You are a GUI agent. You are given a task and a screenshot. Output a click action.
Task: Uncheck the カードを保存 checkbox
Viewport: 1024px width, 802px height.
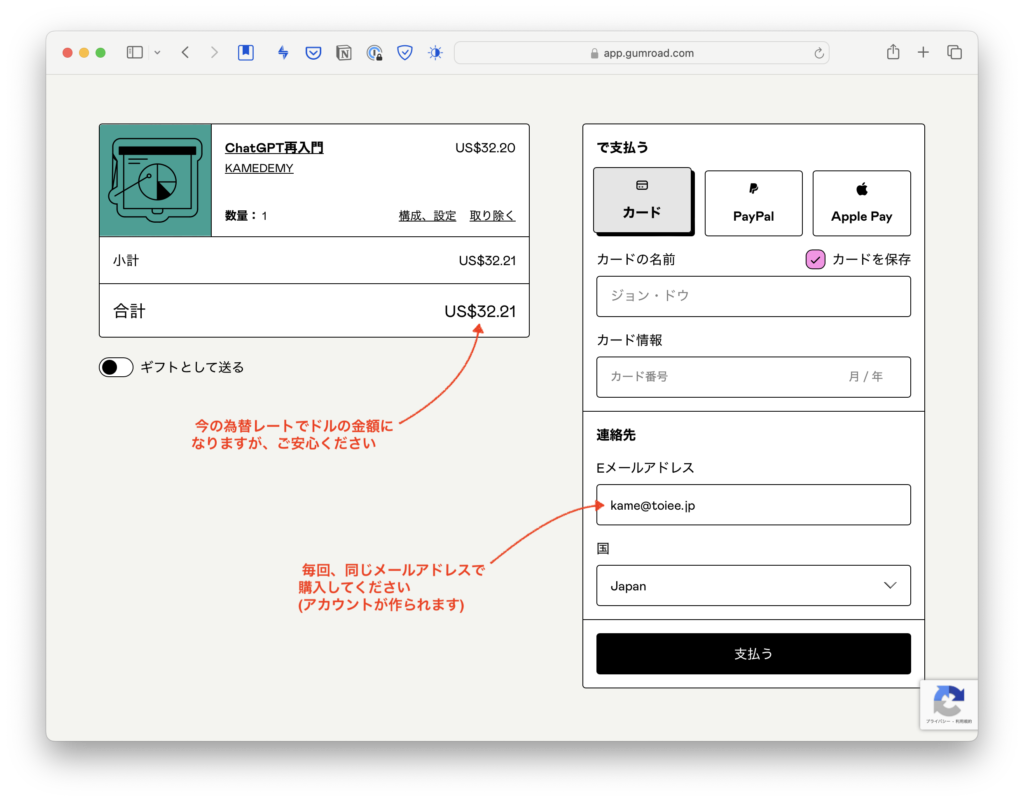pyautogui.click(x=815, y=260)
